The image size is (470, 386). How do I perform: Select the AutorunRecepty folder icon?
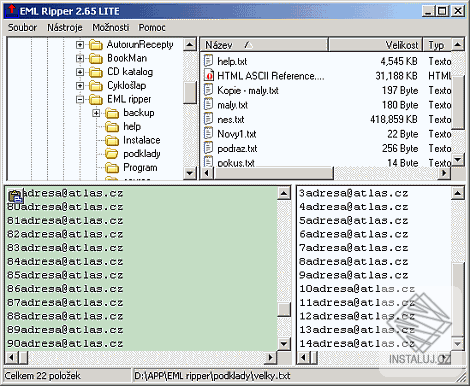(x=96, y=45)
